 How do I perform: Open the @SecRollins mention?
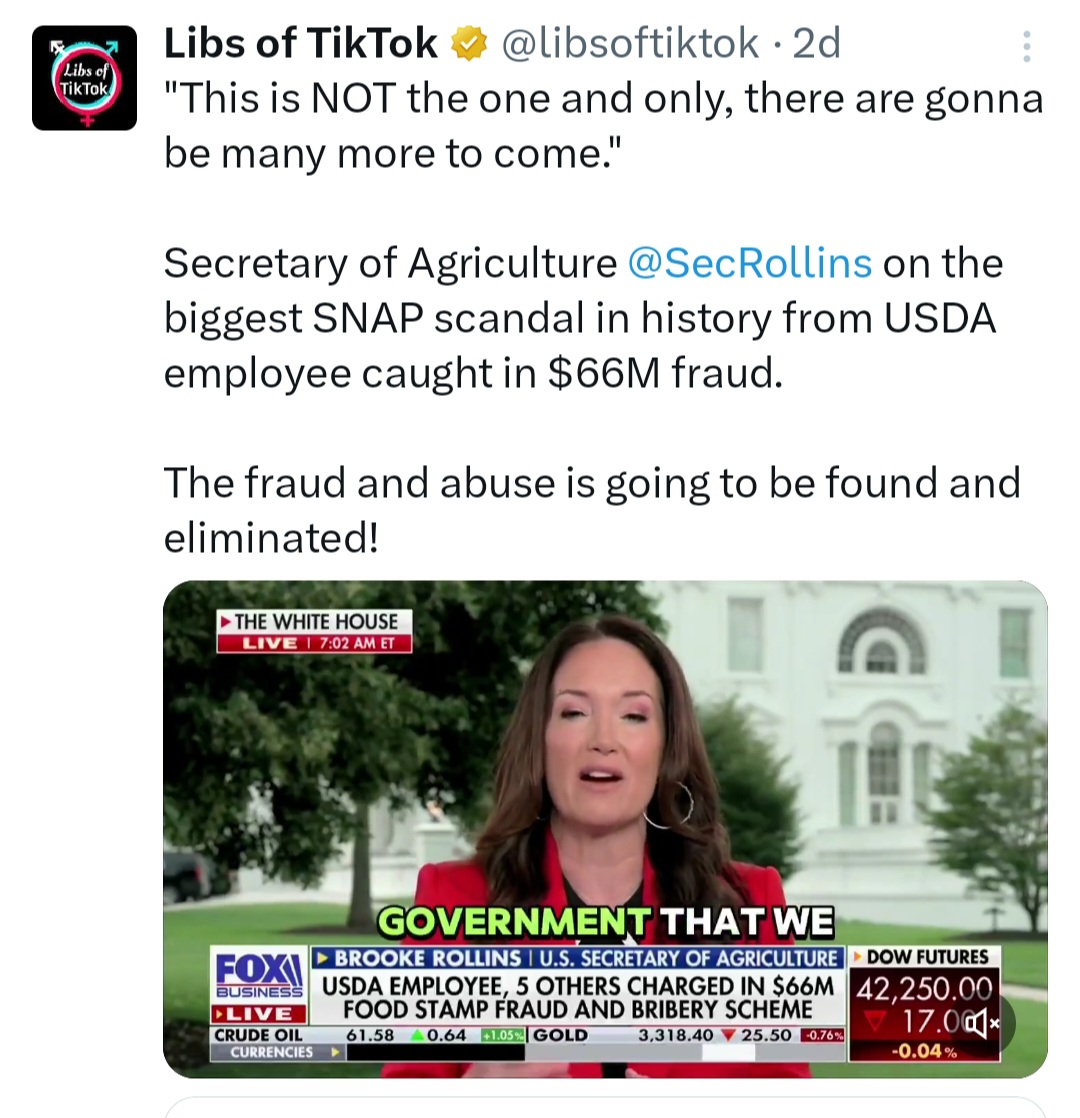pyautogui.click(x=749, y=262)
